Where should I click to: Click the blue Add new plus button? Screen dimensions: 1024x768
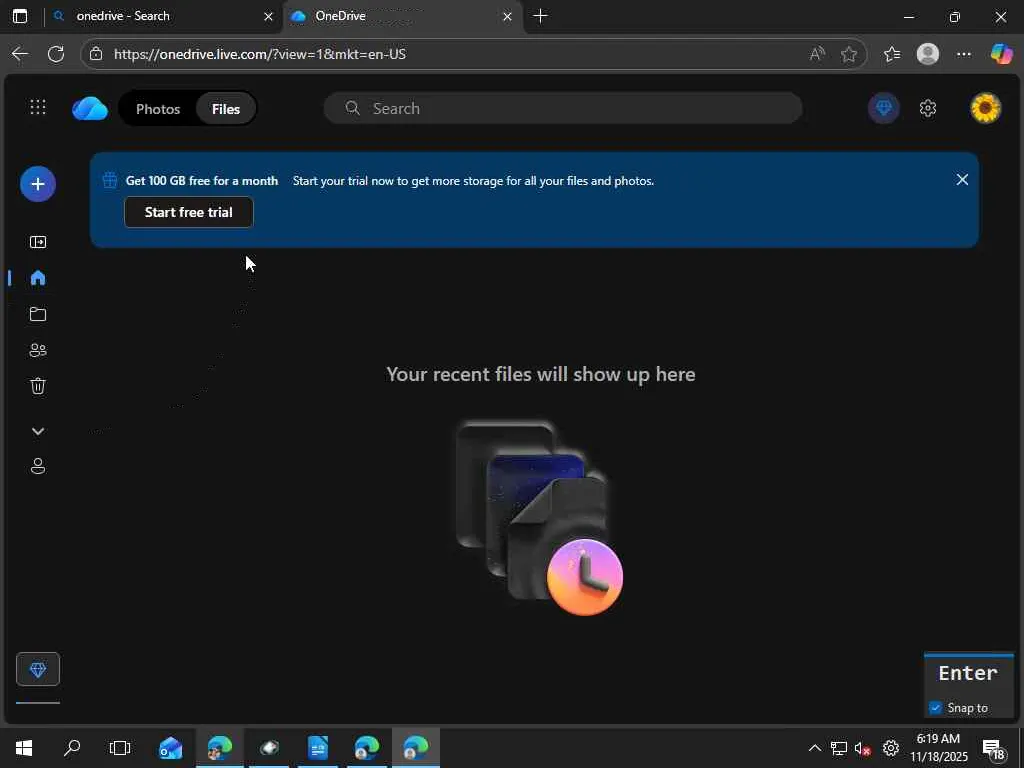tap(38, 184)
